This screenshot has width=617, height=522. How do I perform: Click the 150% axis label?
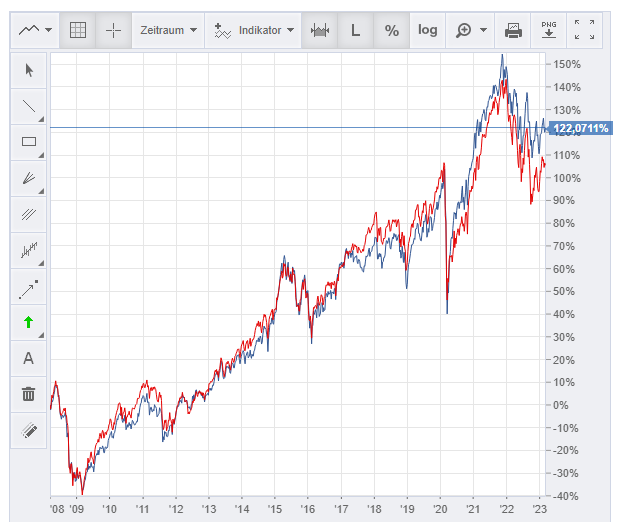567,64
